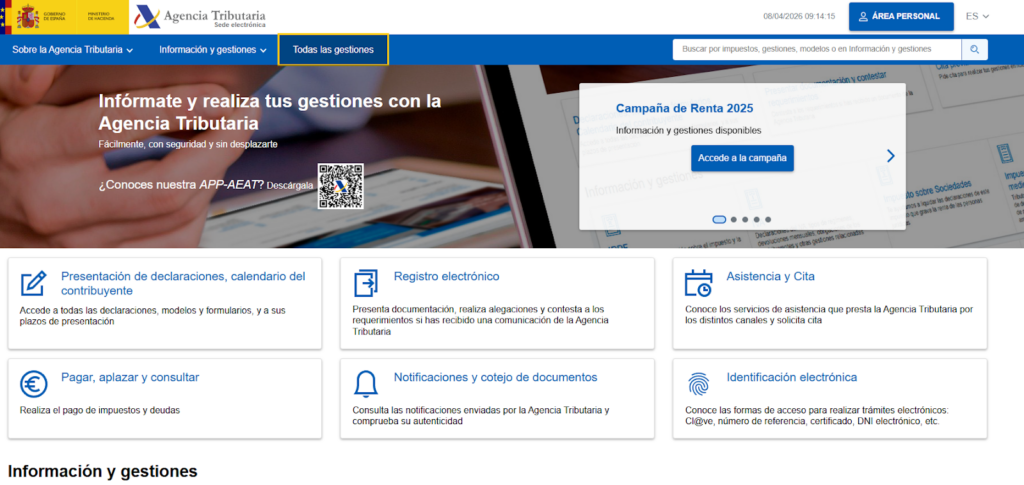The height and width of the screenshot is (485, 1024).
Task: Click the fingerprint icon for Identificación electrónica
Action: [698, 384]
